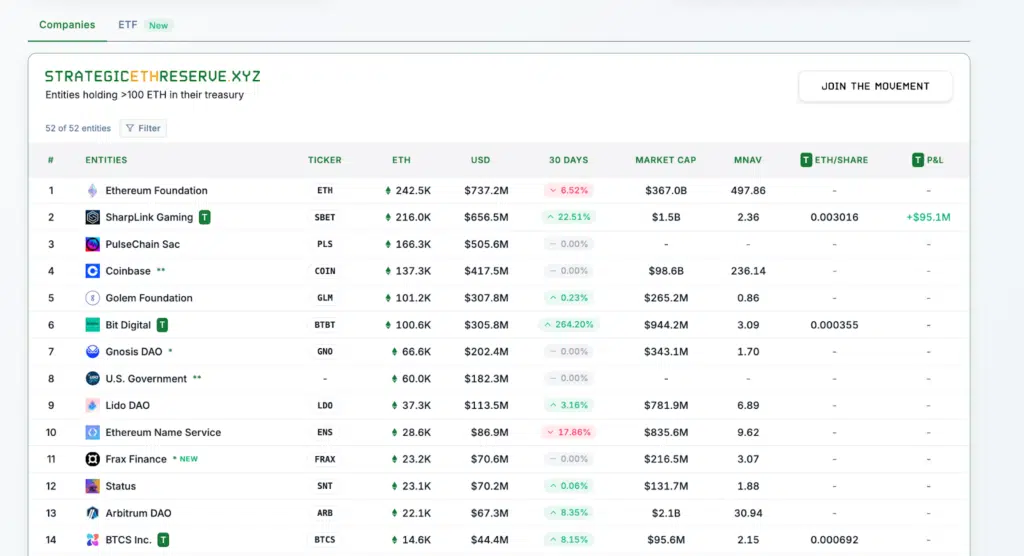Click the Arbitrum DAO logo icon

pyautogui.click(x=93, y=513)
